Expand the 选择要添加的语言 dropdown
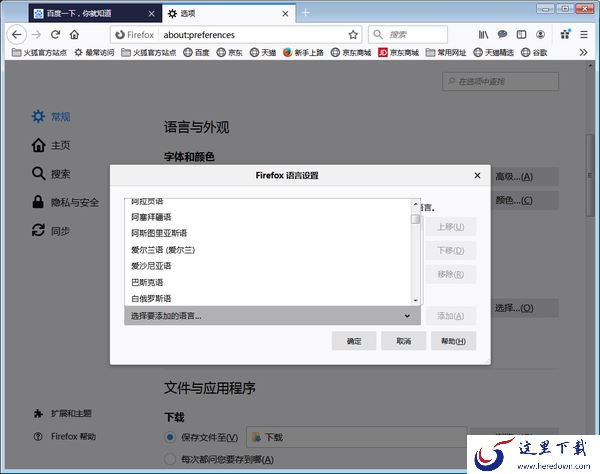 point(272,316)
